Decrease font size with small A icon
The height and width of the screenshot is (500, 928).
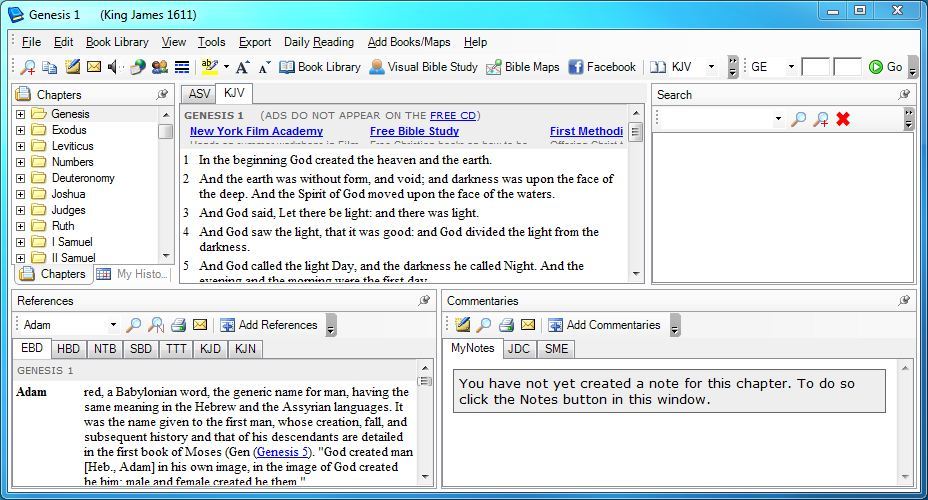(264, 67)
